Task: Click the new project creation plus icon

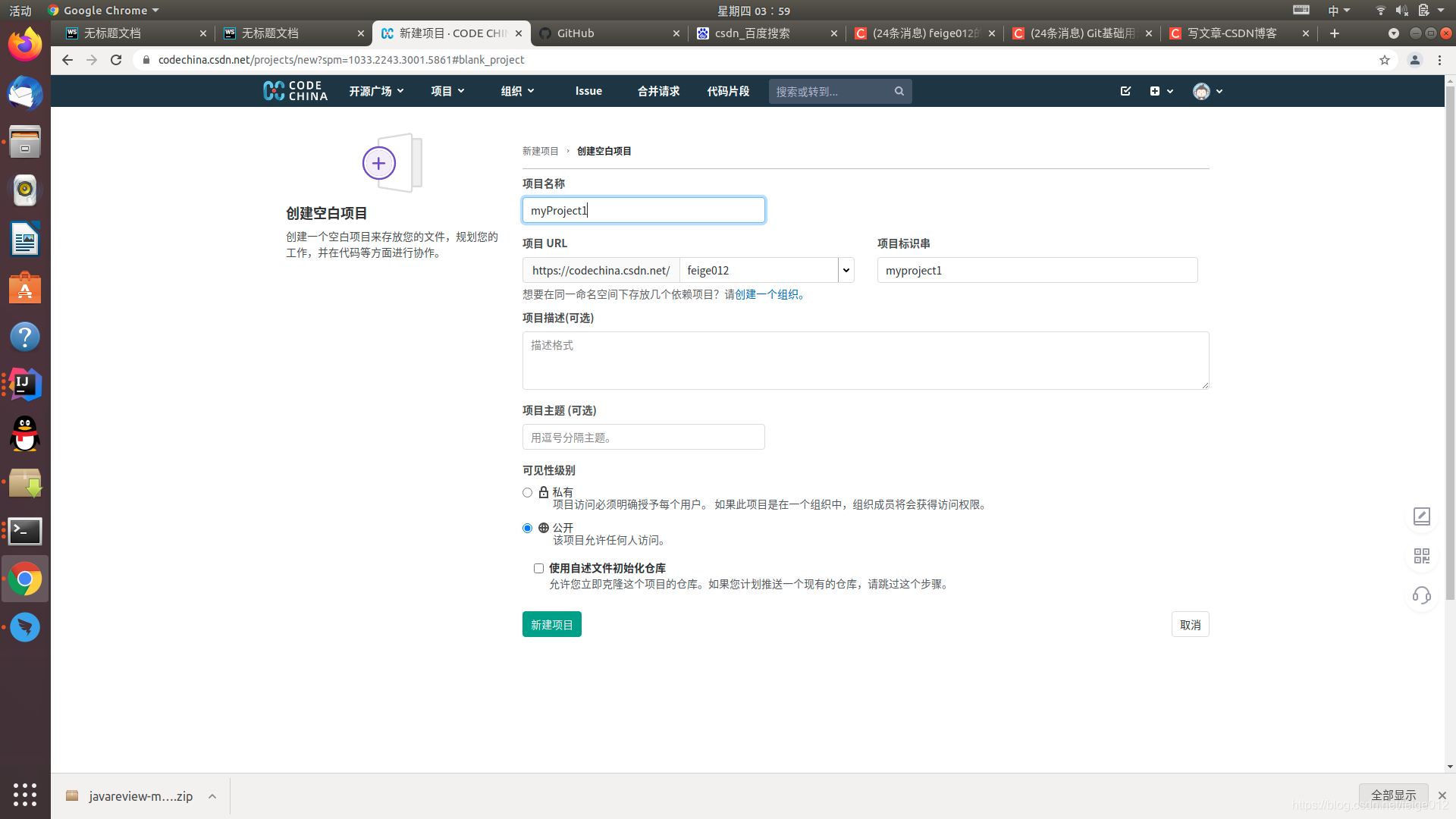Action: [x=379, y=163]
